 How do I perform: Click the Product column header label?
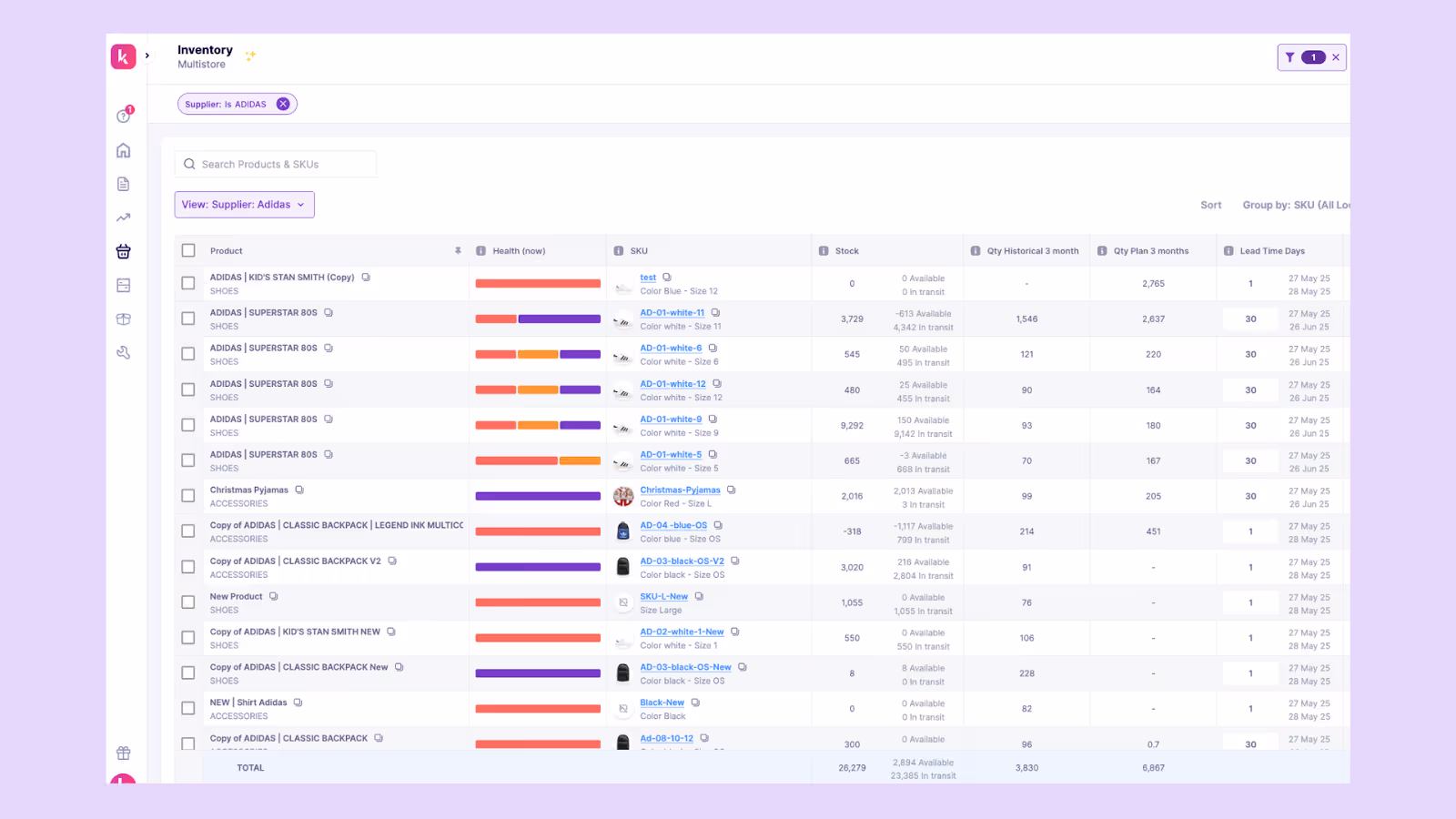tap(227, 251)
